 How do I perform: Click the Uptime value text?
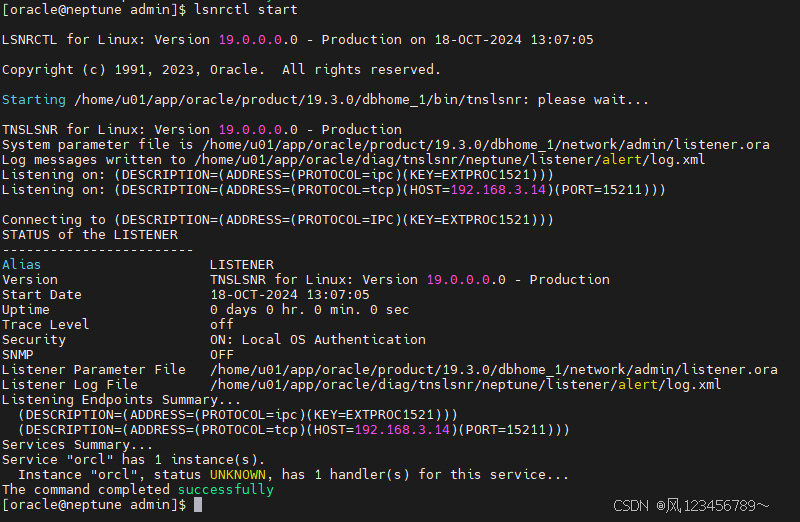point(309,310)
